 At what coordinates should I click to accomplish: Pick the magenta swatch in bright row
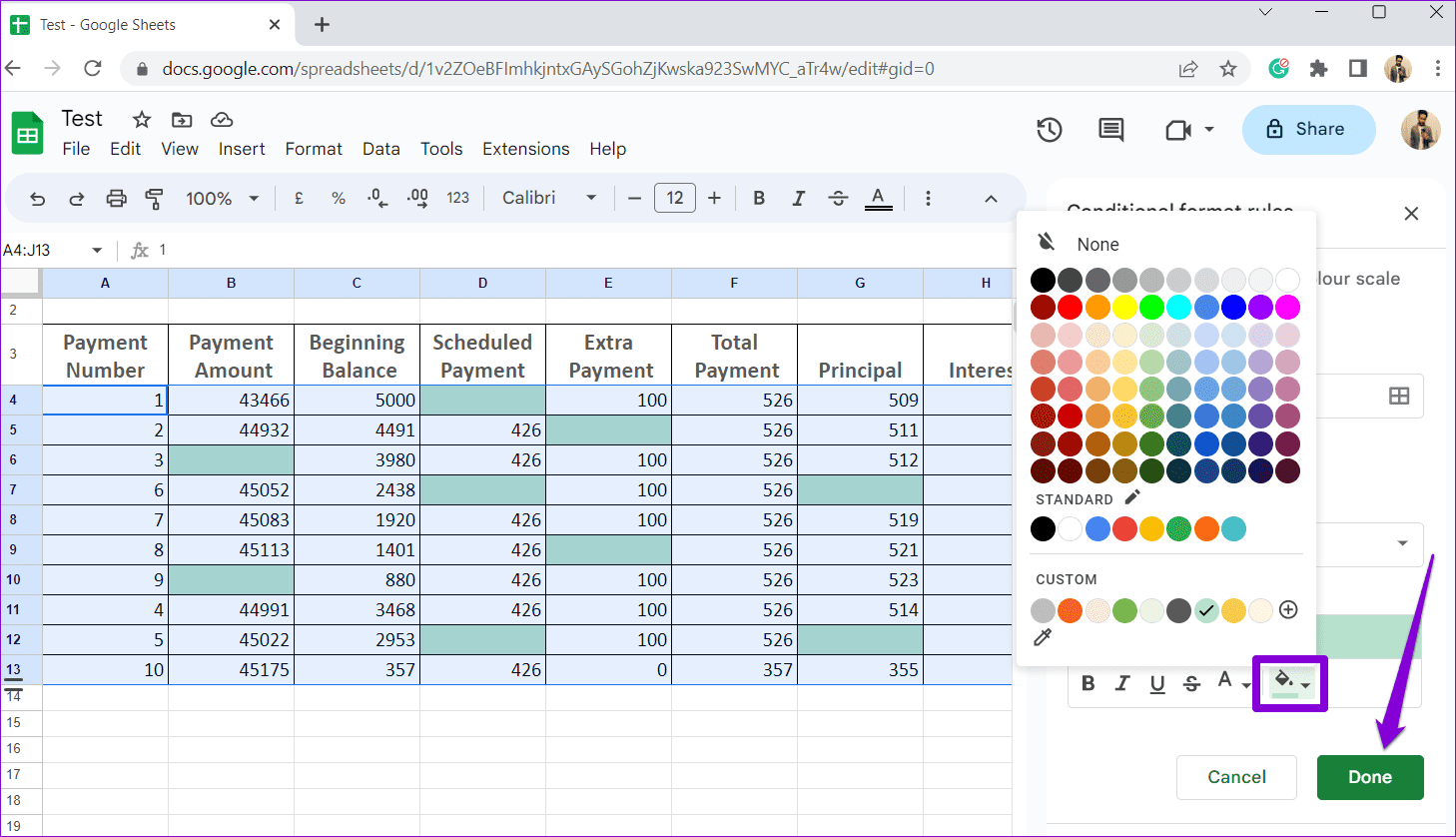click(x=1288, y=307)
